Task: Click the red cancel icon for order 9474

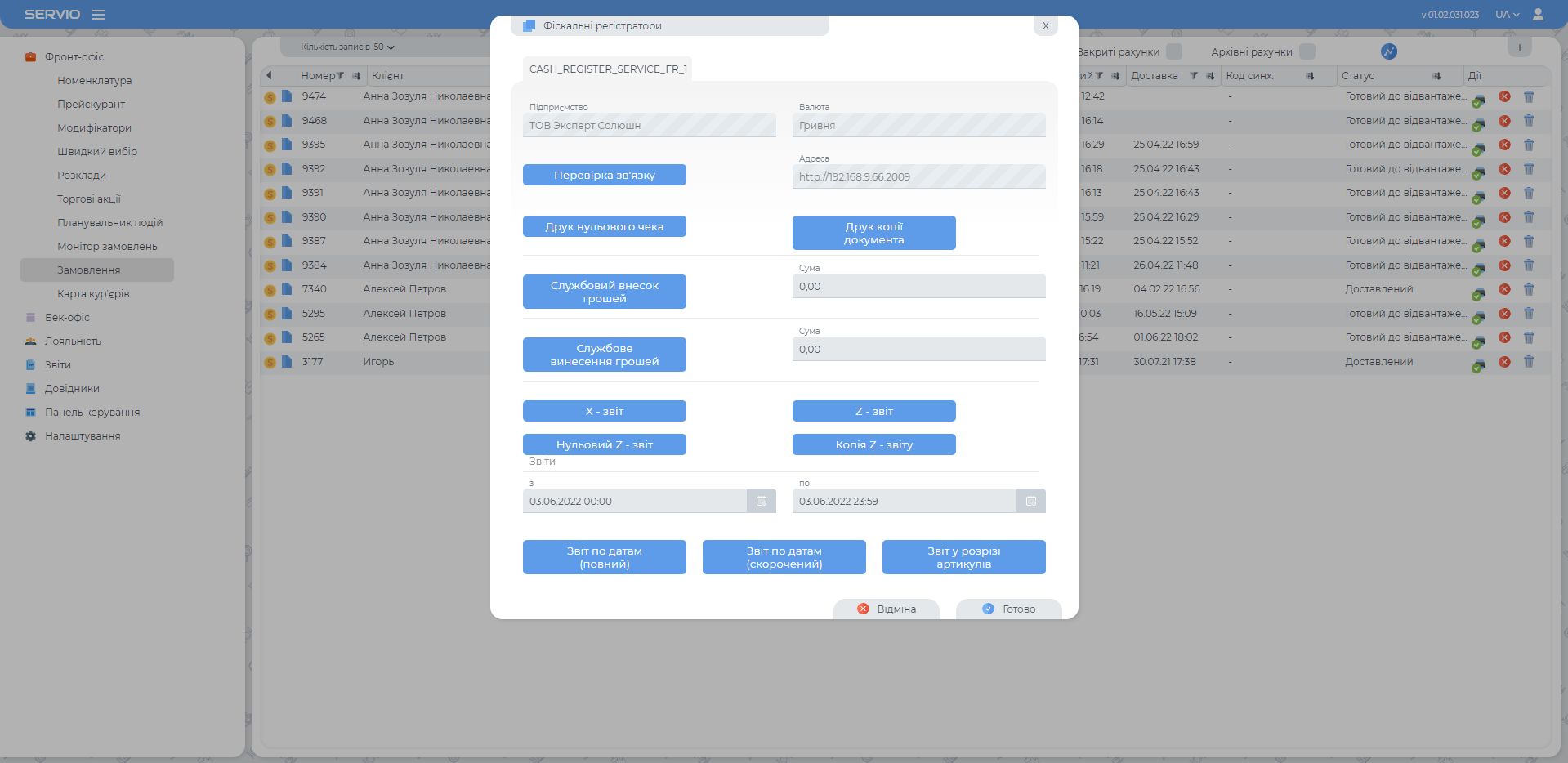Action: tap(1504, 96)
